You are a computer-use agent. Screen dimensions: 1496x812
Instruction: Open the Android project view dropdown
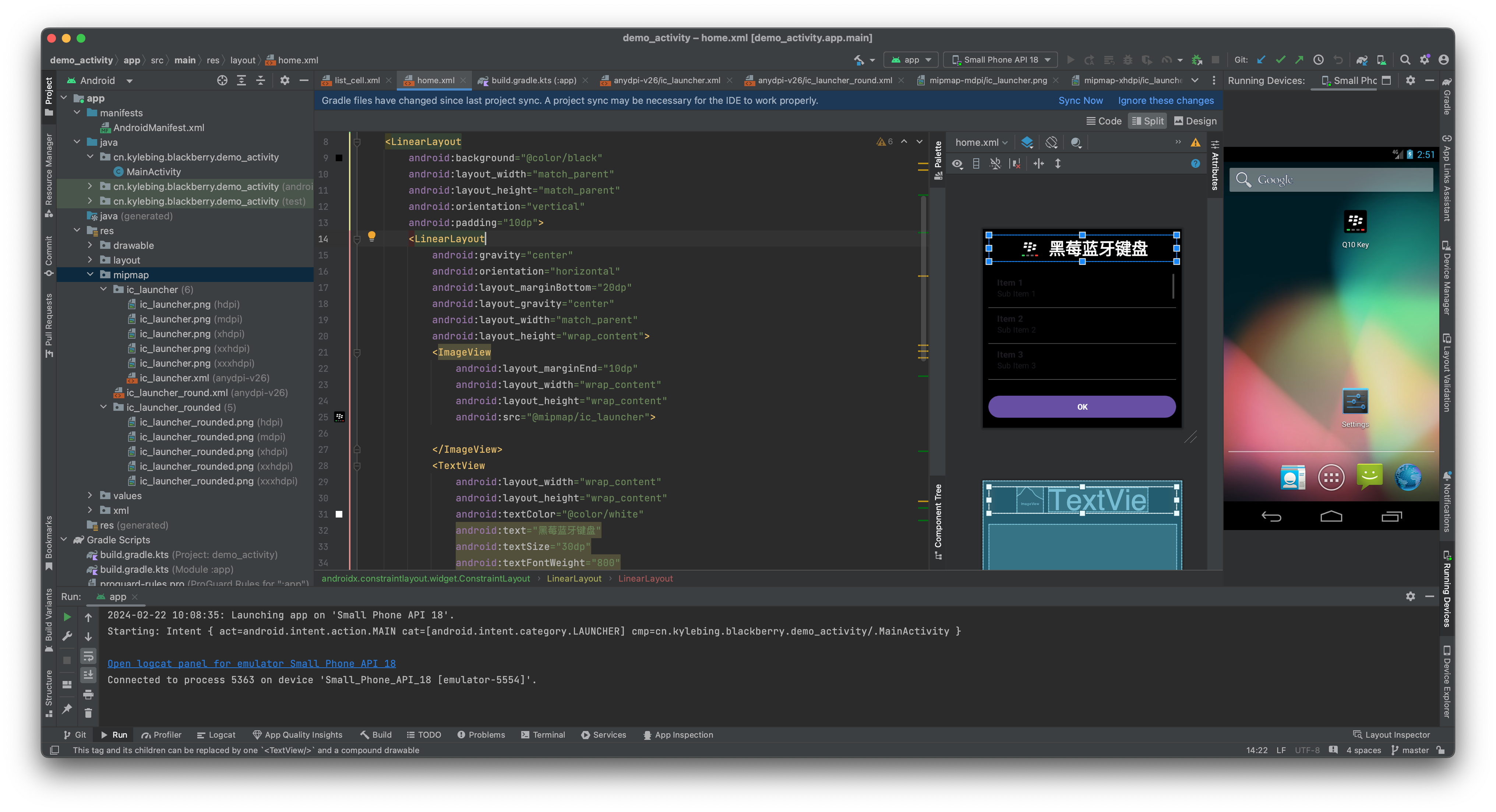click(100, 80)
